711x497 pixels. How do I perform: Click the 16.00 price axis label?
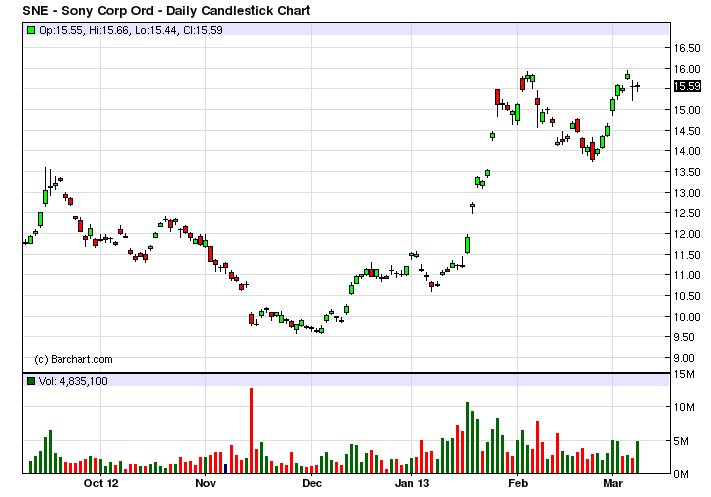click(x=687, y=69)
